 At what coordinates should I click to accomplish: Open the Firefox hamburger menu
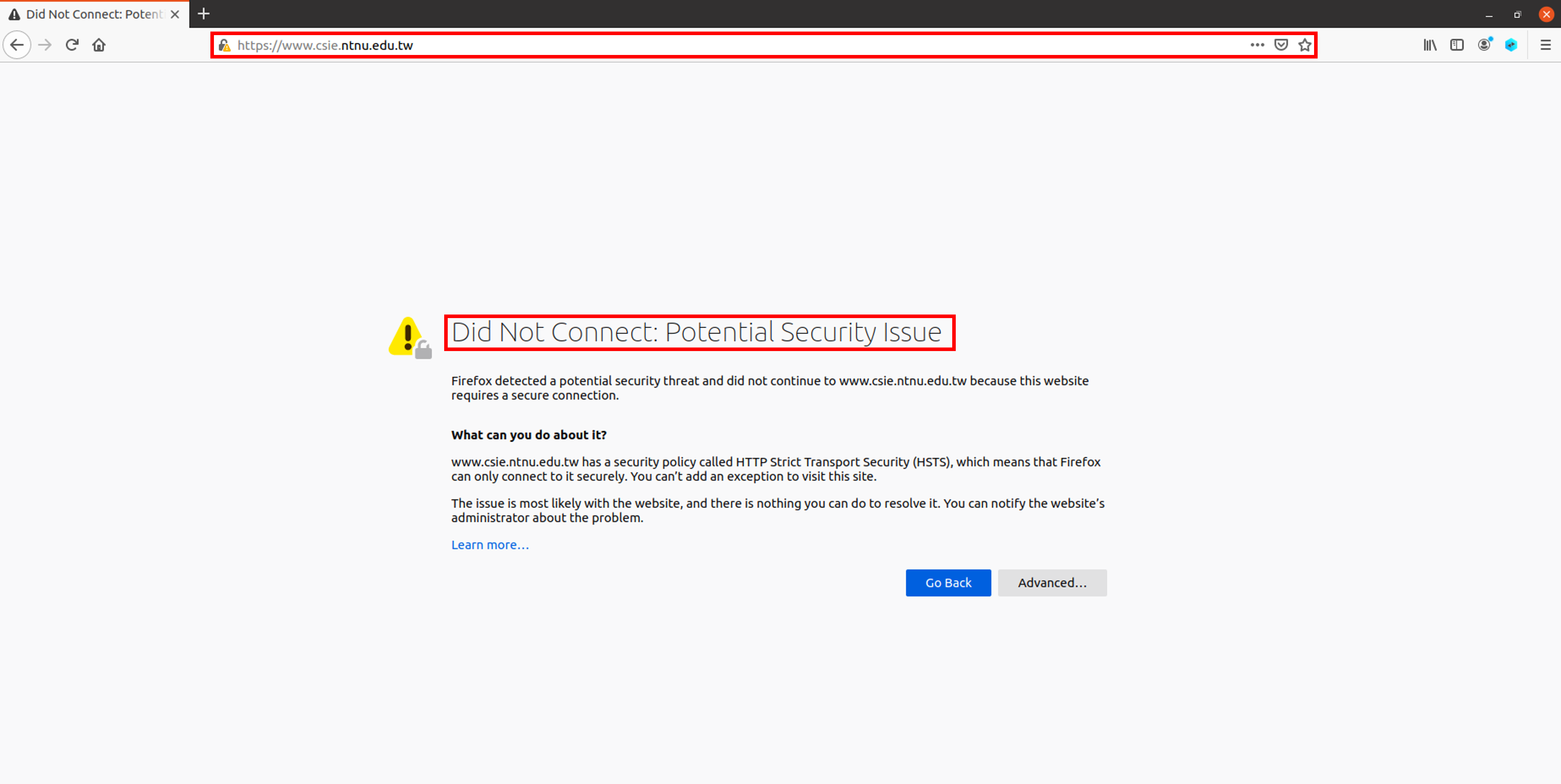pos(1545,45)
